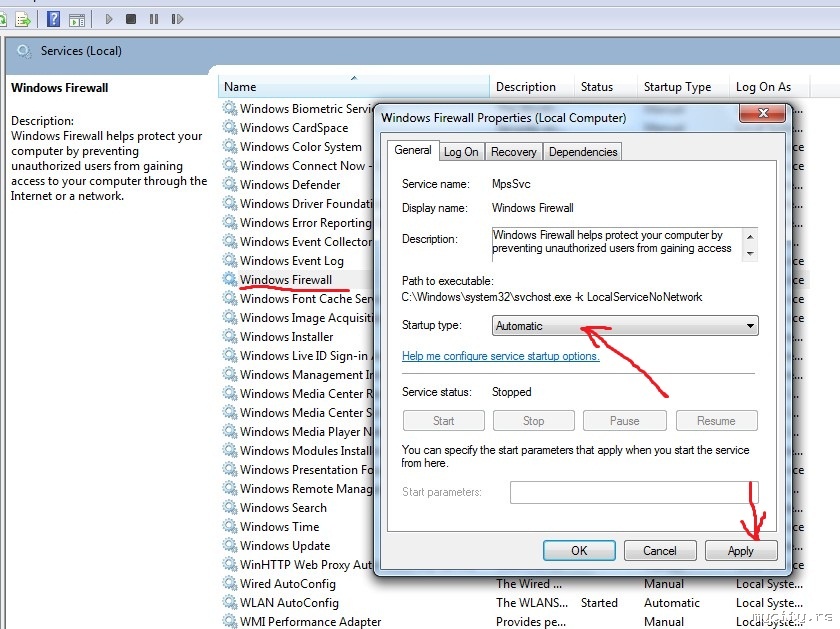Select the WMI Performance Adapter row

[x=514, y=621]
